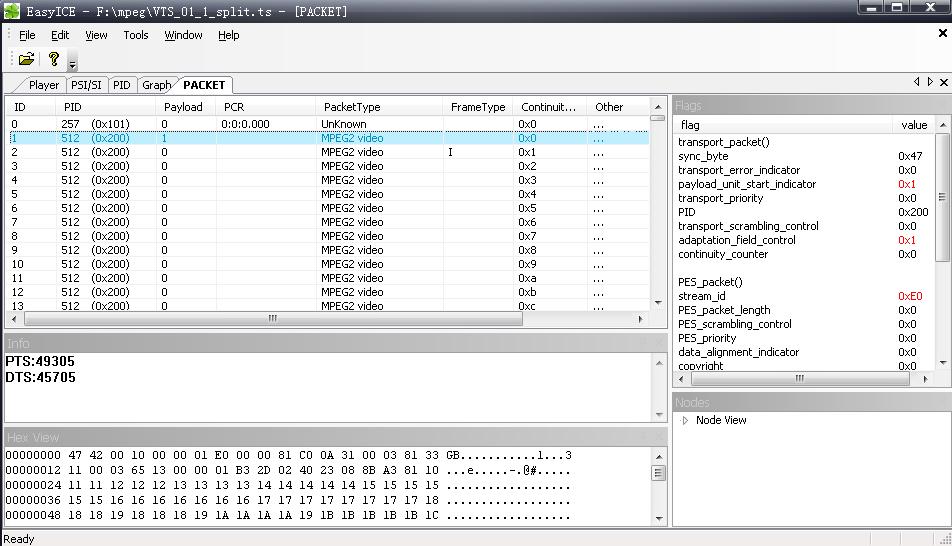Screen dimensions: 952x546
Task: Select adaptation_field_control flag row
Action: click(804, 240)
